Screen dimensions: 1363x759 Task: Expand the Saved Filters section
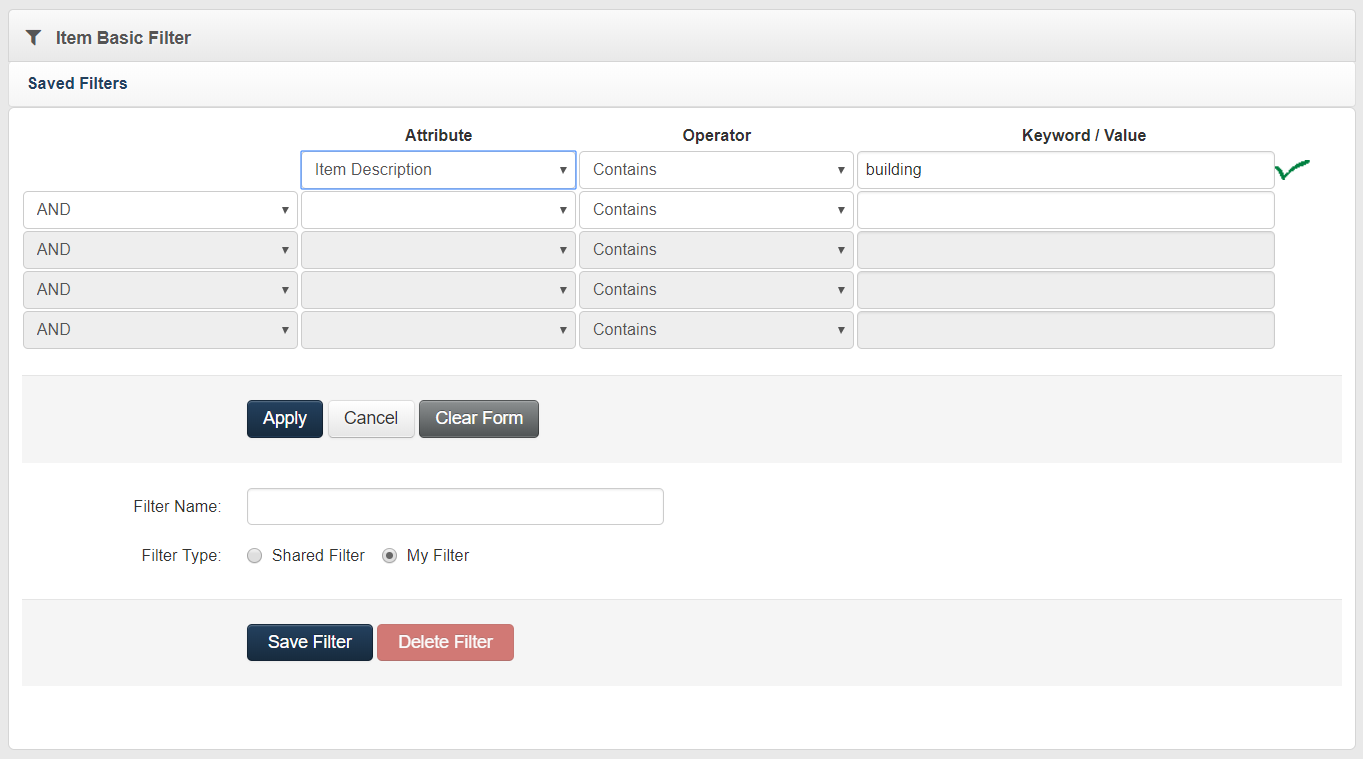click(x=77, y=83)
